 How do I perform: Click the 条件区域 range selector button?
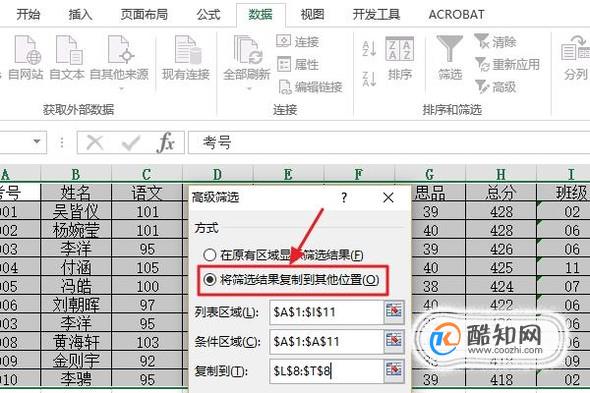click(394, 341)
